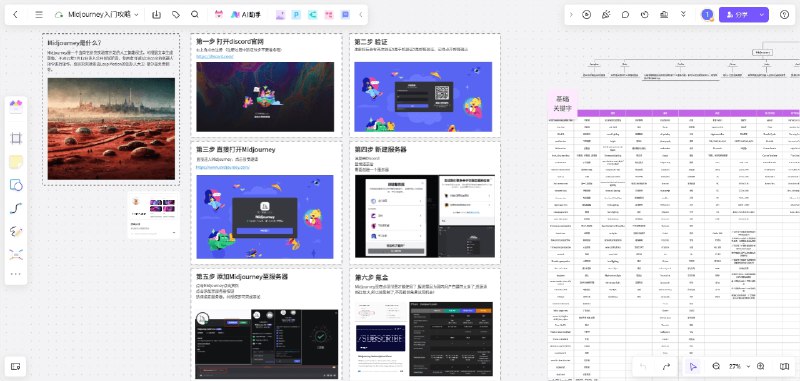
Task: Select the cursor pointer tool
Action: click(693, 366)
